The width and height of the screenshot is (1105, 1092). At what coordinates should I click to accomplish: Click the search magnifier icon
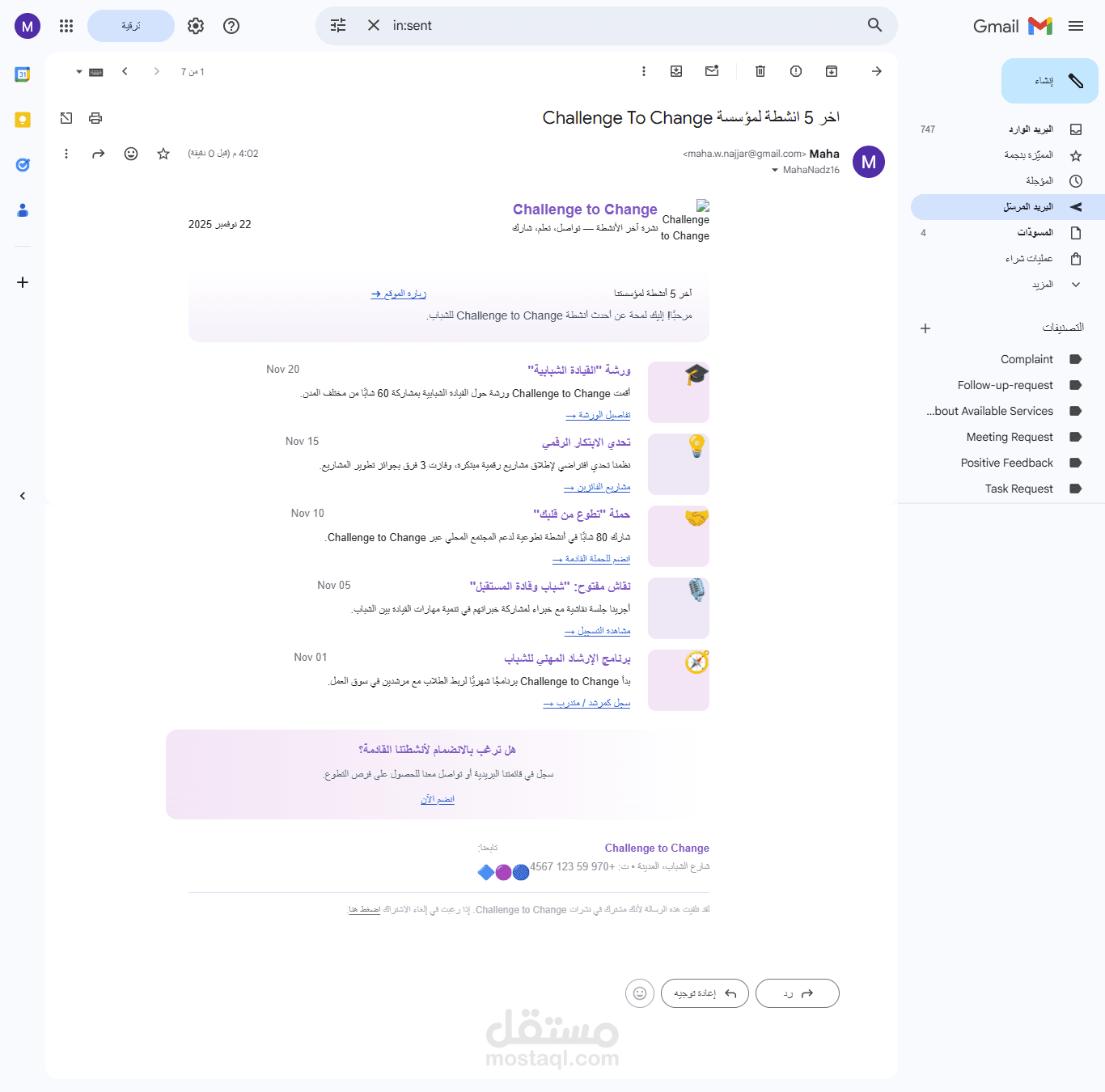875,25
